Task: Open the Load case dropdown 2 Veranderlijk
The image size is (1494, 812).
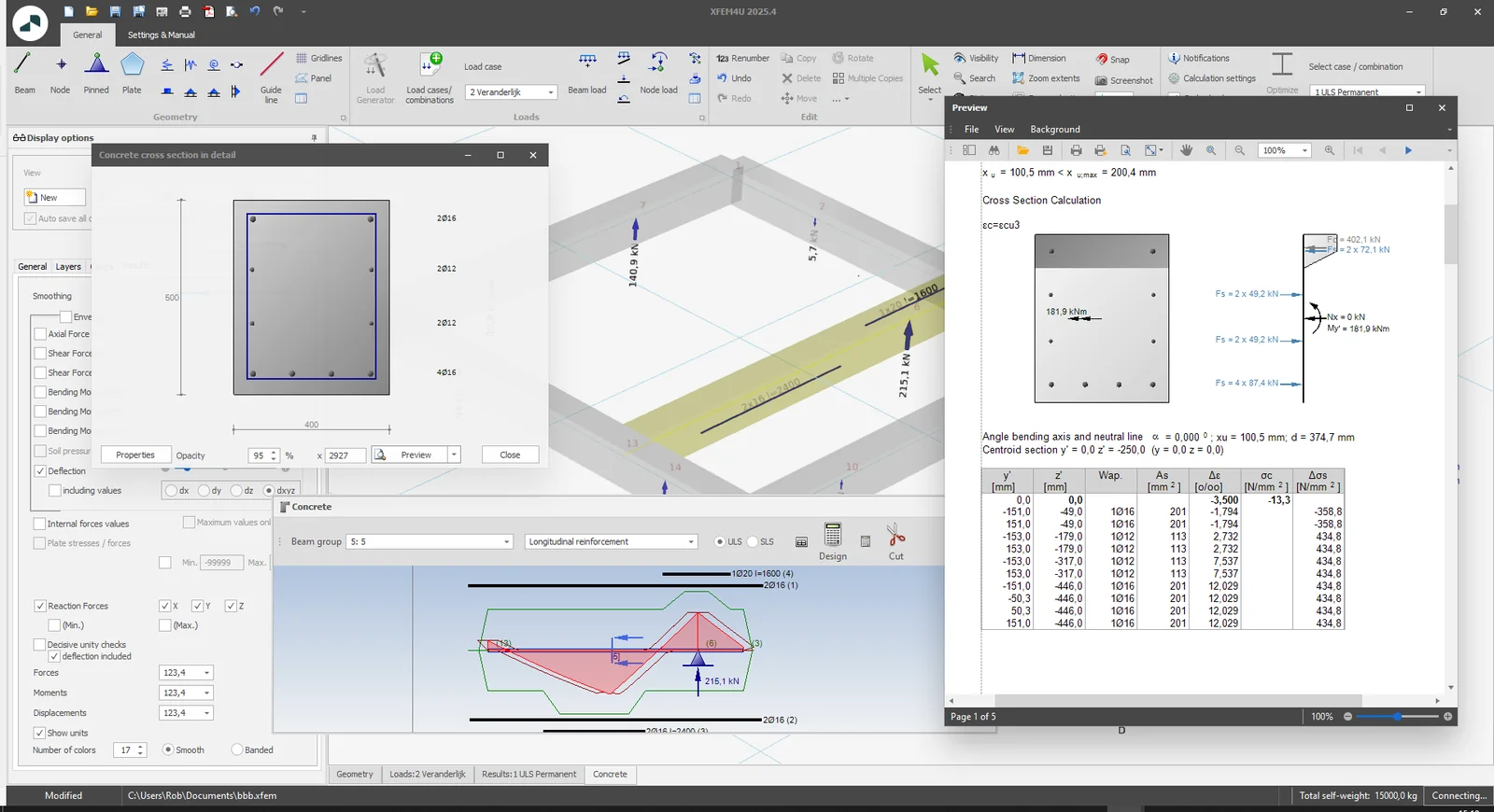Action: [x=512, y=91]
